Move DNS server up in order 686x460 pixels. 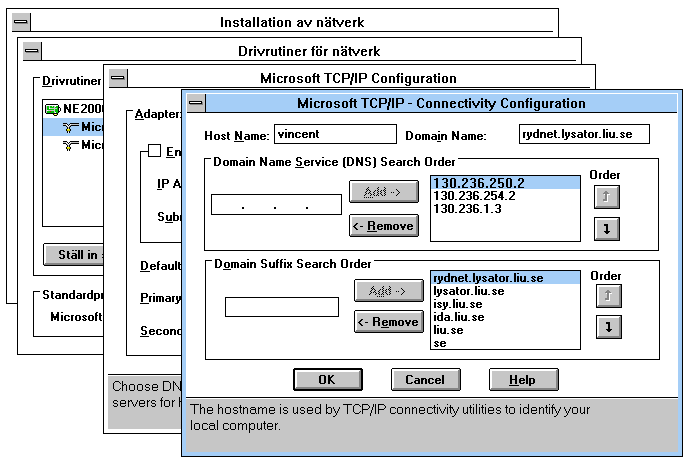click(603, 197)
